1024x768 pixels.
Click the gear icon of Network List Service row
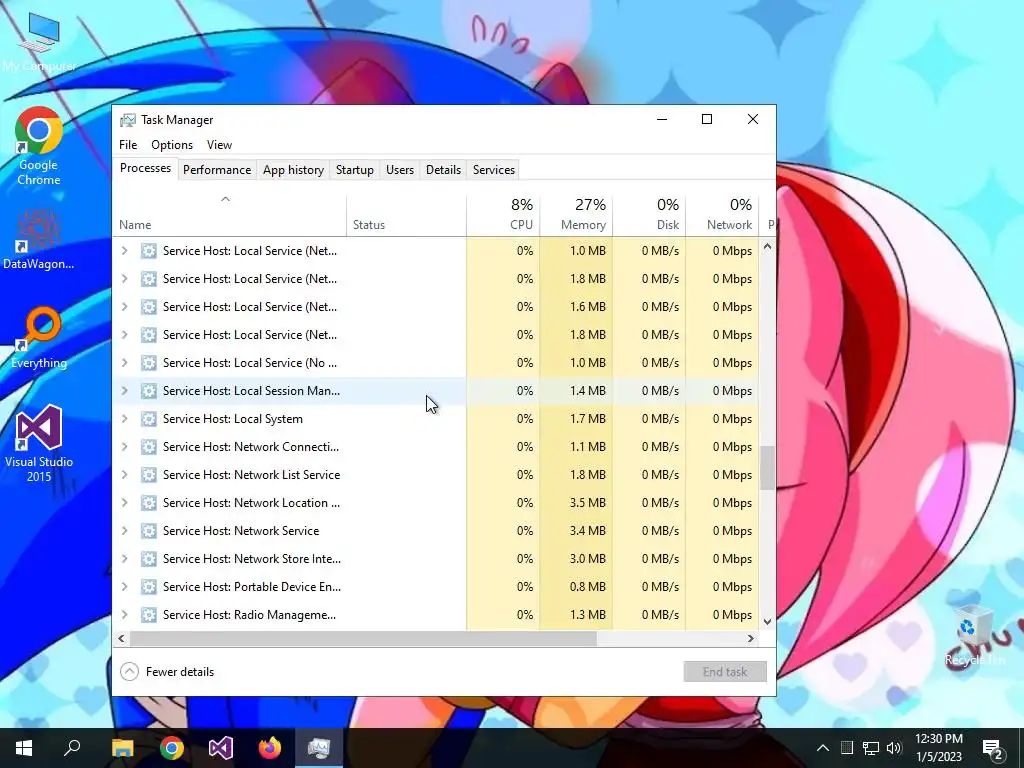tap(149, 475)
